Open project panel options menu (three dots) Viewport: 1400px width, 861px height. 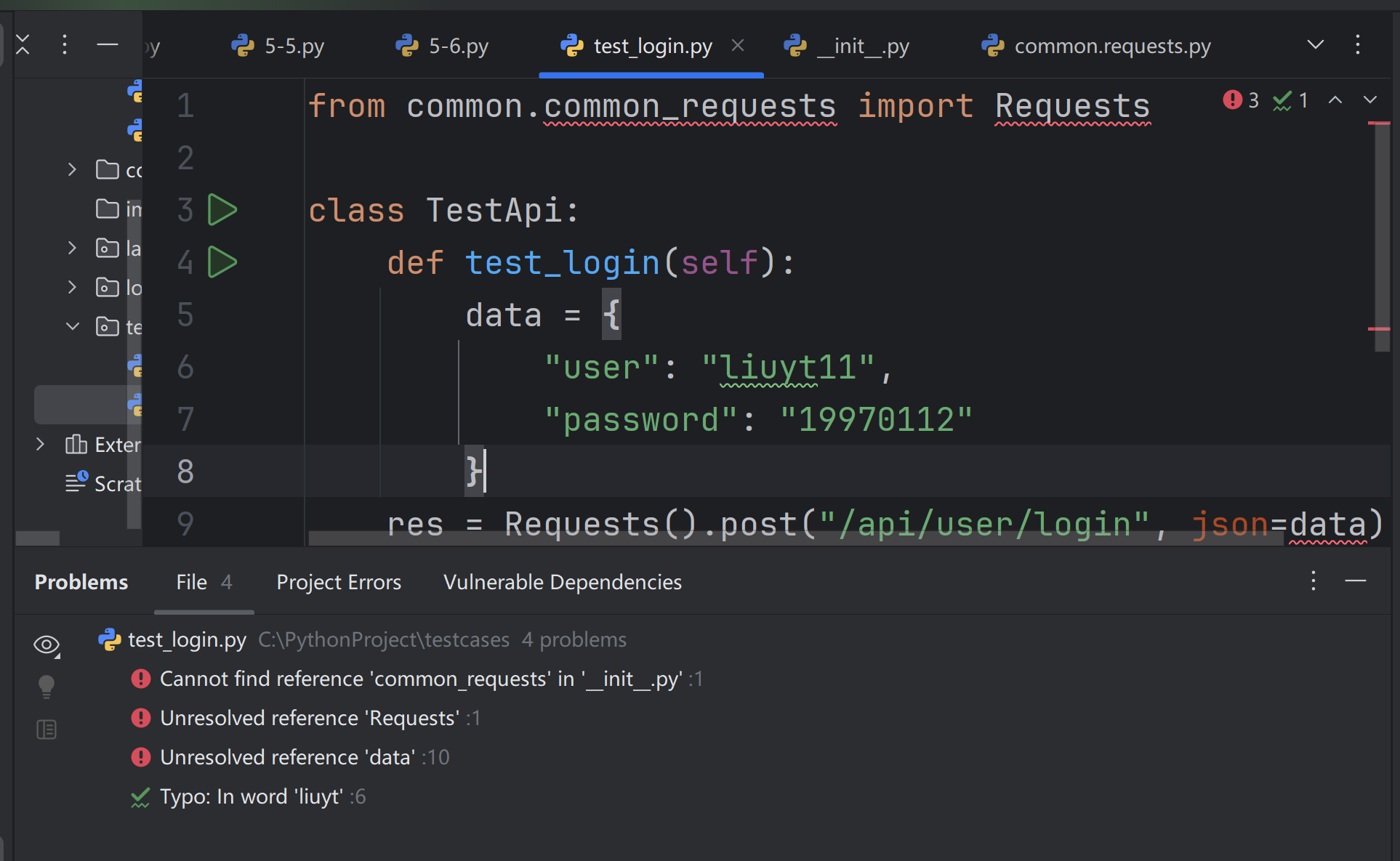pos(65,45)
